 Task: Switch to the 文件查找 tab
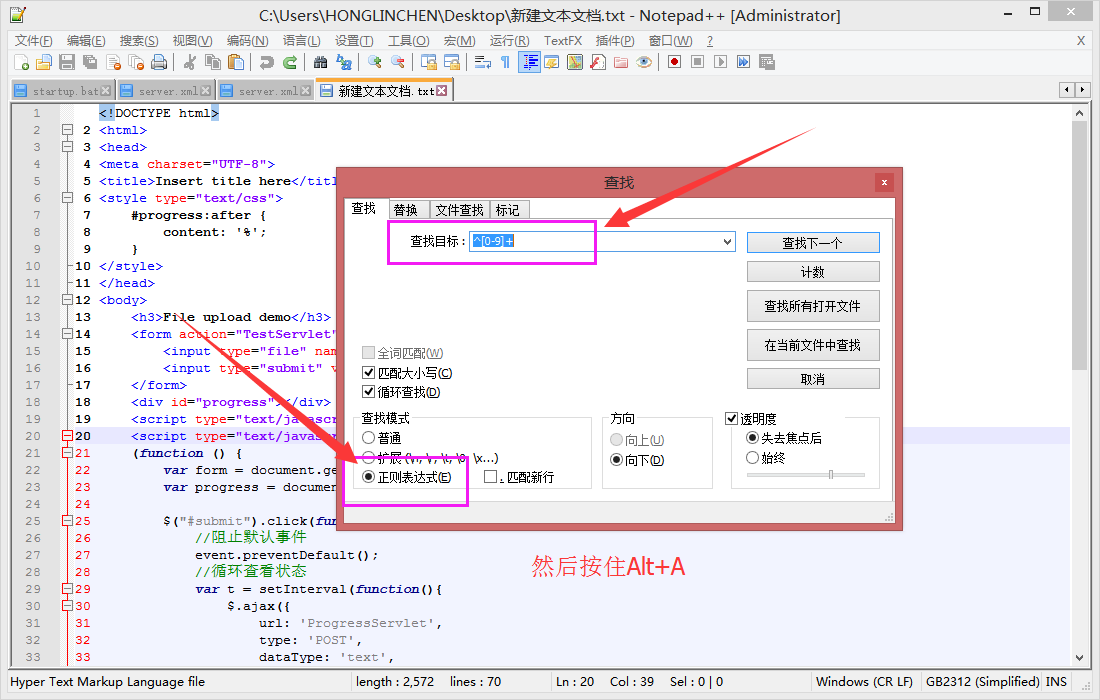(459, 210)
